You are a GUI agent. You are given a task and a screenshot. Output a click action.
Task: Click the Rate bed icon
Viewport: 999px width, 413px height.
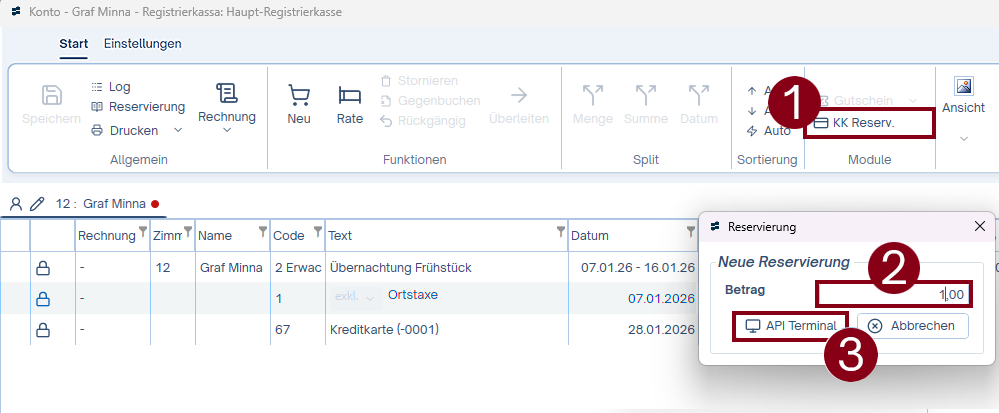[349, 95]
